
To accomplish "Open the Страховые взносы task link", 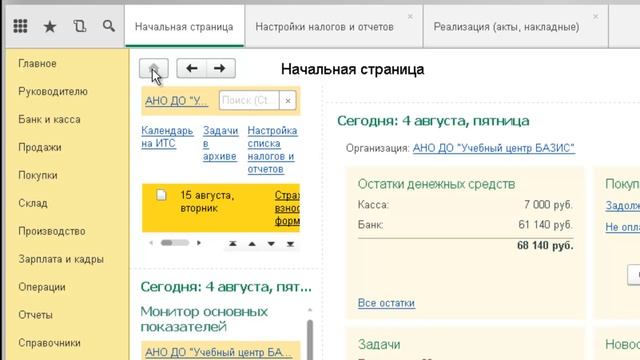I will click(x=287, y=208).
